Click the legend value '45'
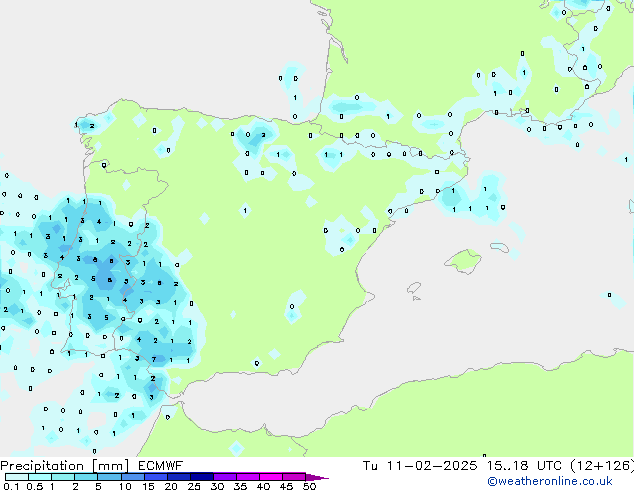Screen dimensions: 634x490 coord(286,486)
